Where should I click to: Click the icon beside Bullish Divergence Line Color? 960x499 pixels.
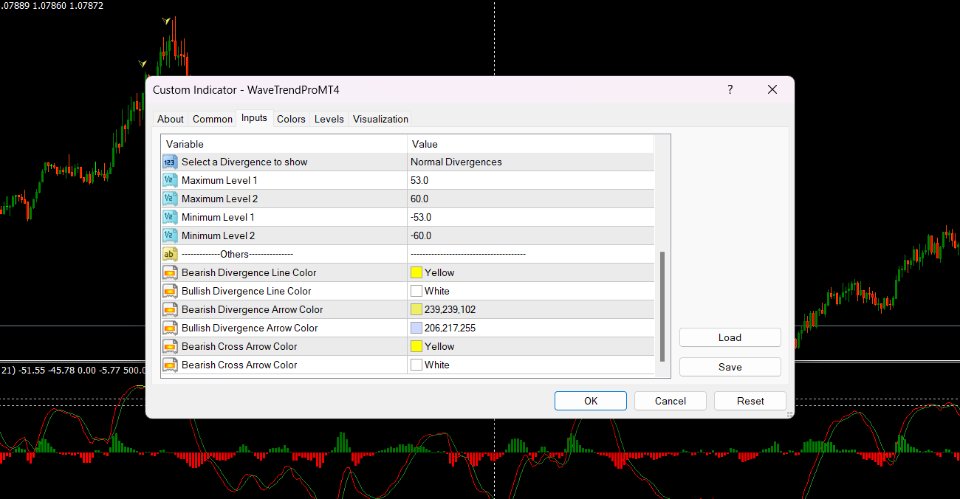click(x=170, y=291)
